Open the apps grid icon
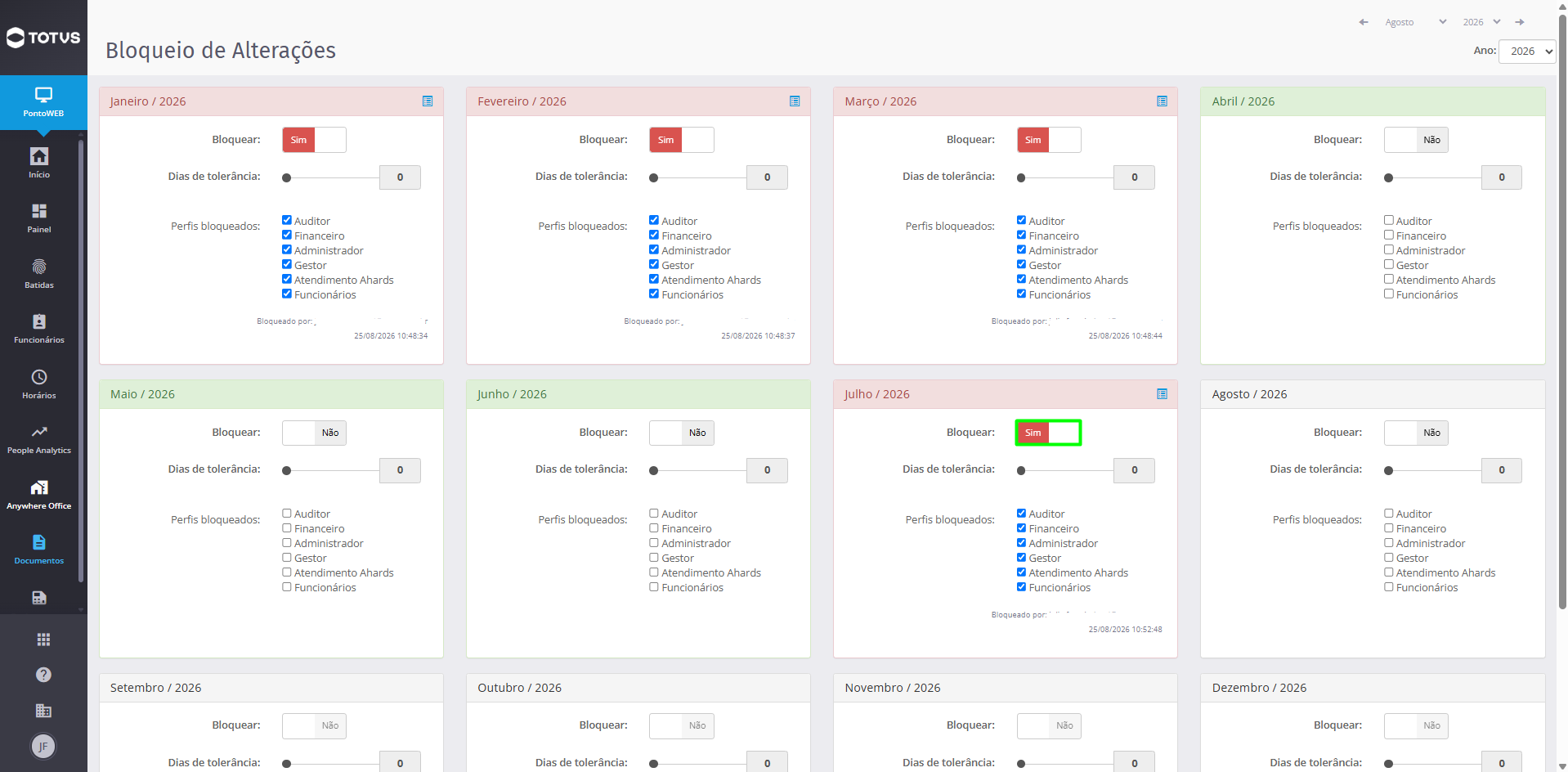Viewport: 1568px width, 772px height. pos(43,640)
